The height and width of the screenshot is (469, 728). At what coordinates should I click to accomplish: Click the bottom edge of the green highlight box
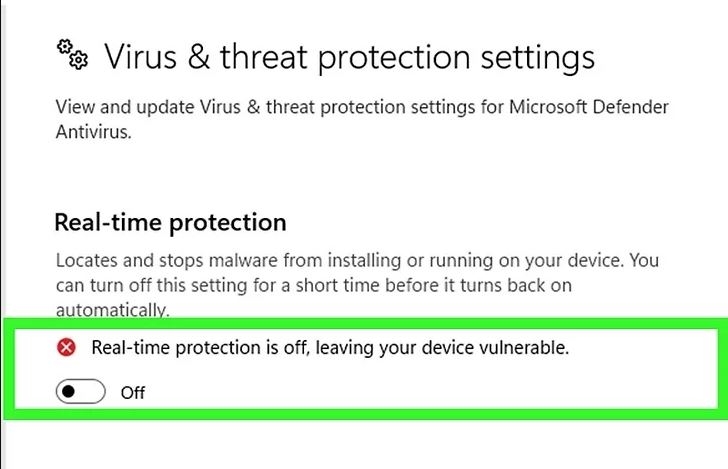click(366, 414)
